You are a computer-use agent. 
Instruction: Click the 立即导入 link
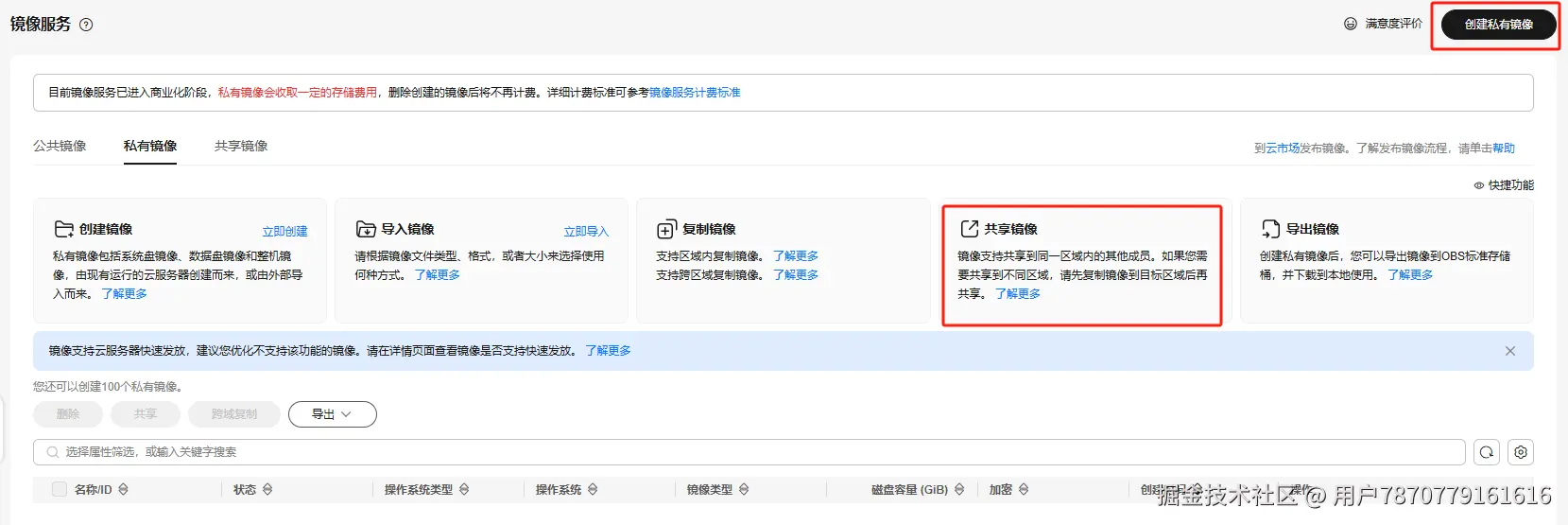pyautogui.click(x=586, y=232)
